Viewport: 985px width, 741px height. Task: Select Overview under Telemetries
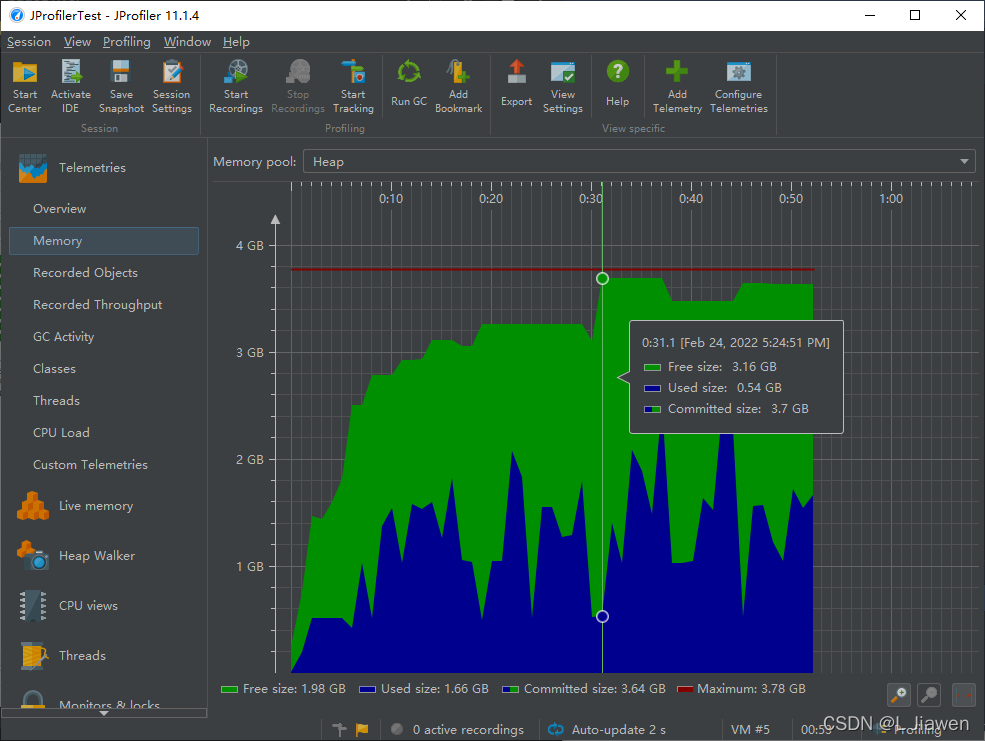[x=60, y=208]
